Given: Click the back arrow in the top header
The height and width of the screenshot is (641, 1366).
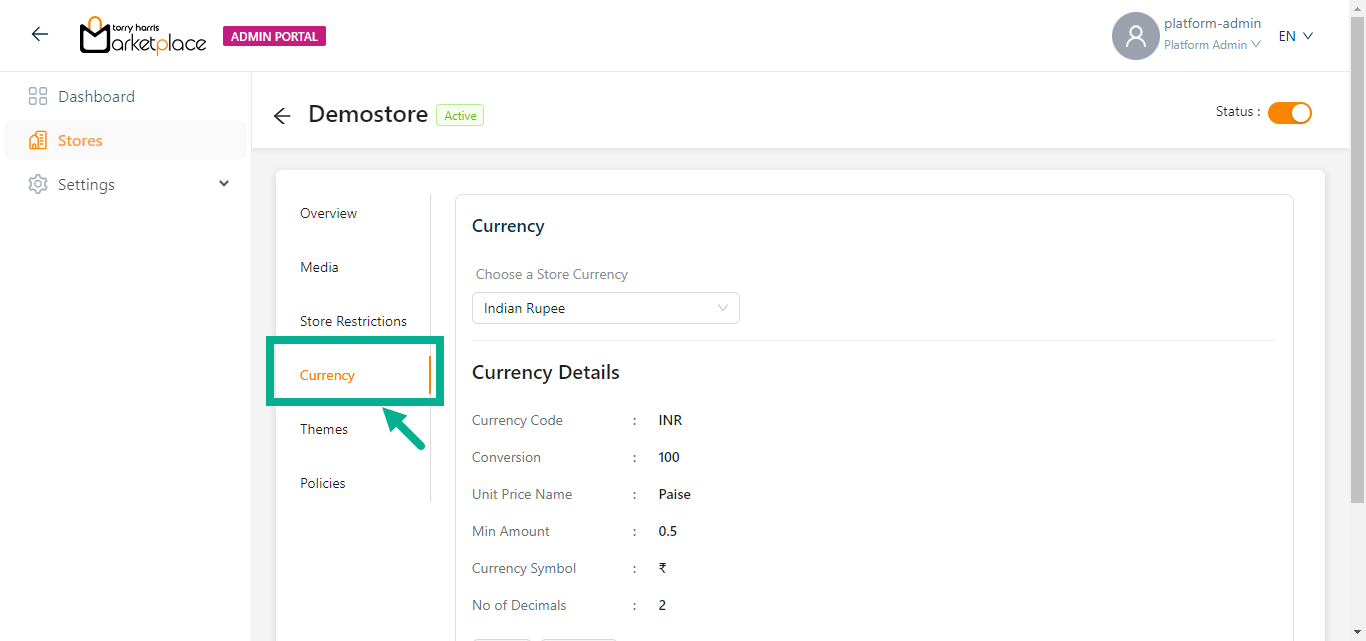Looking at the screenshot, I should tap(40, 35).
